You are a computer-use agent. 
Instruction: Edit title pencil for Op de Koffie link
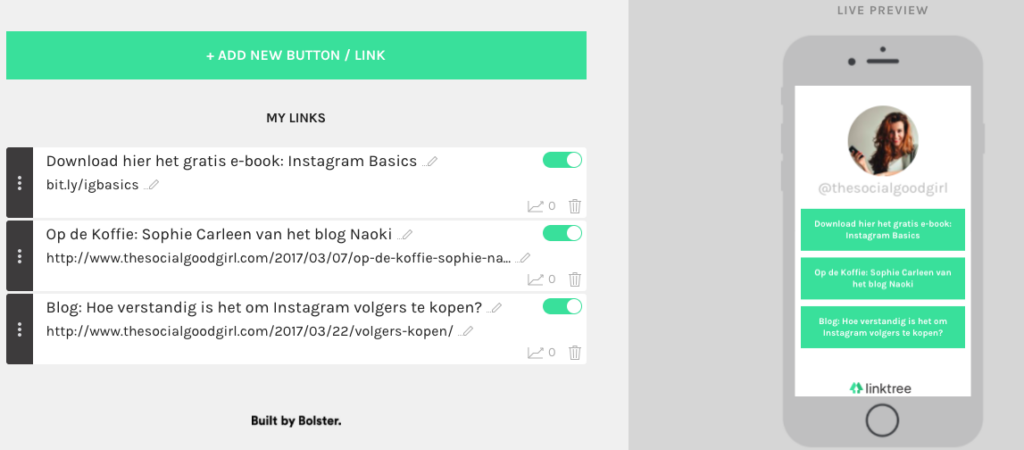click(405, 234)
